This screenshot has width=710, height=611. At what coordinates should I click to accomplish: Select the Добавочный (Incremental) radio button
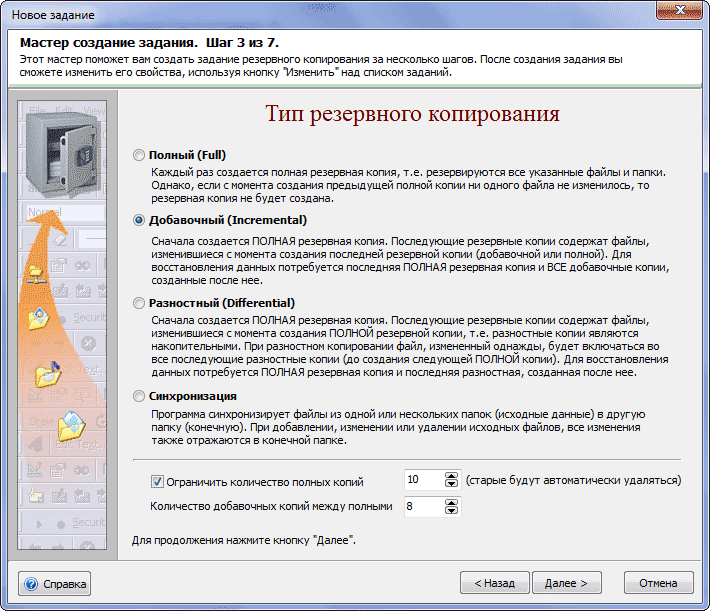click(x=139, y=221)
